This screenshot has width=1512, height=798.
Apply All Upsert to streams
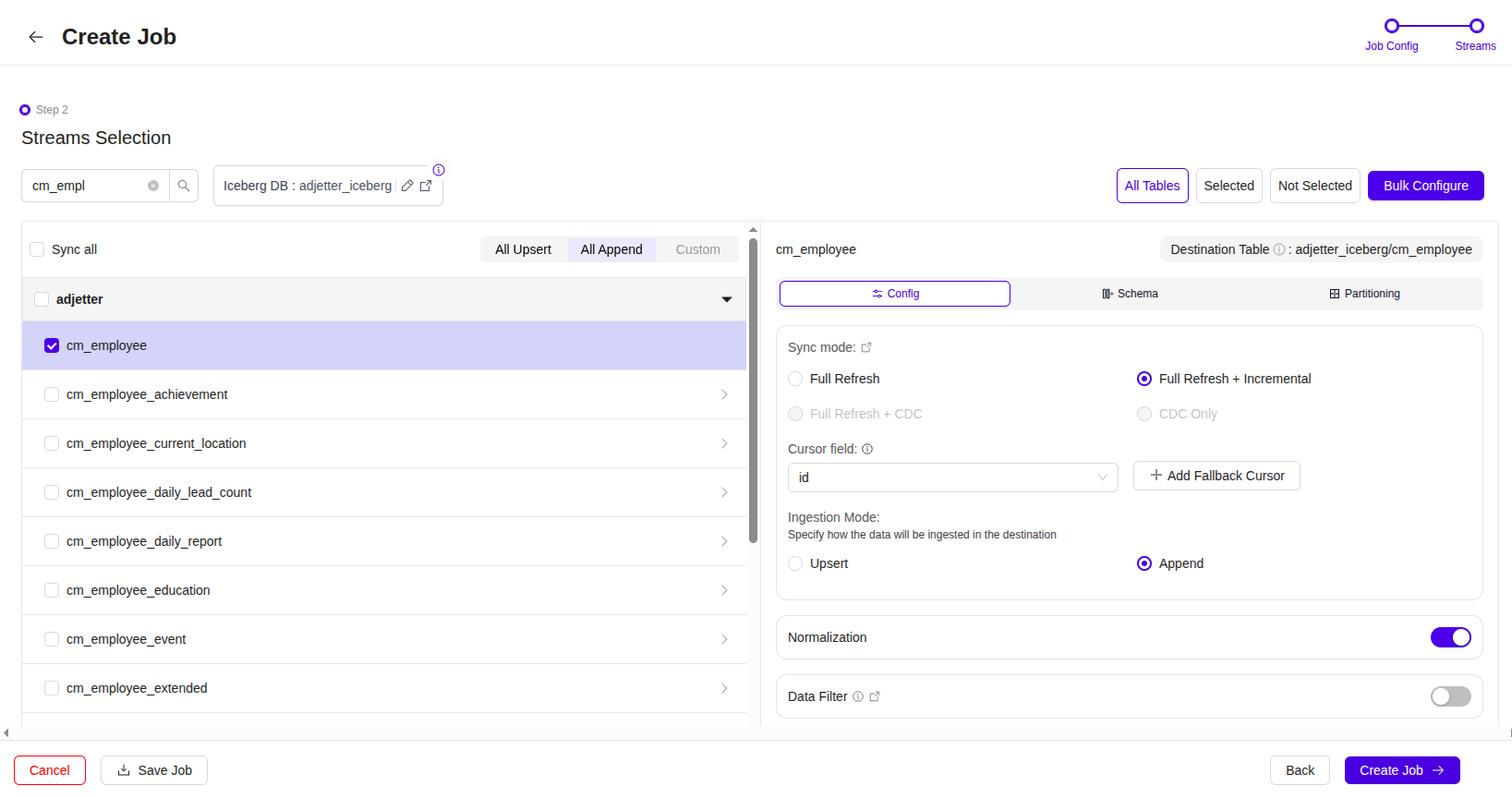[x=523, y=249]
